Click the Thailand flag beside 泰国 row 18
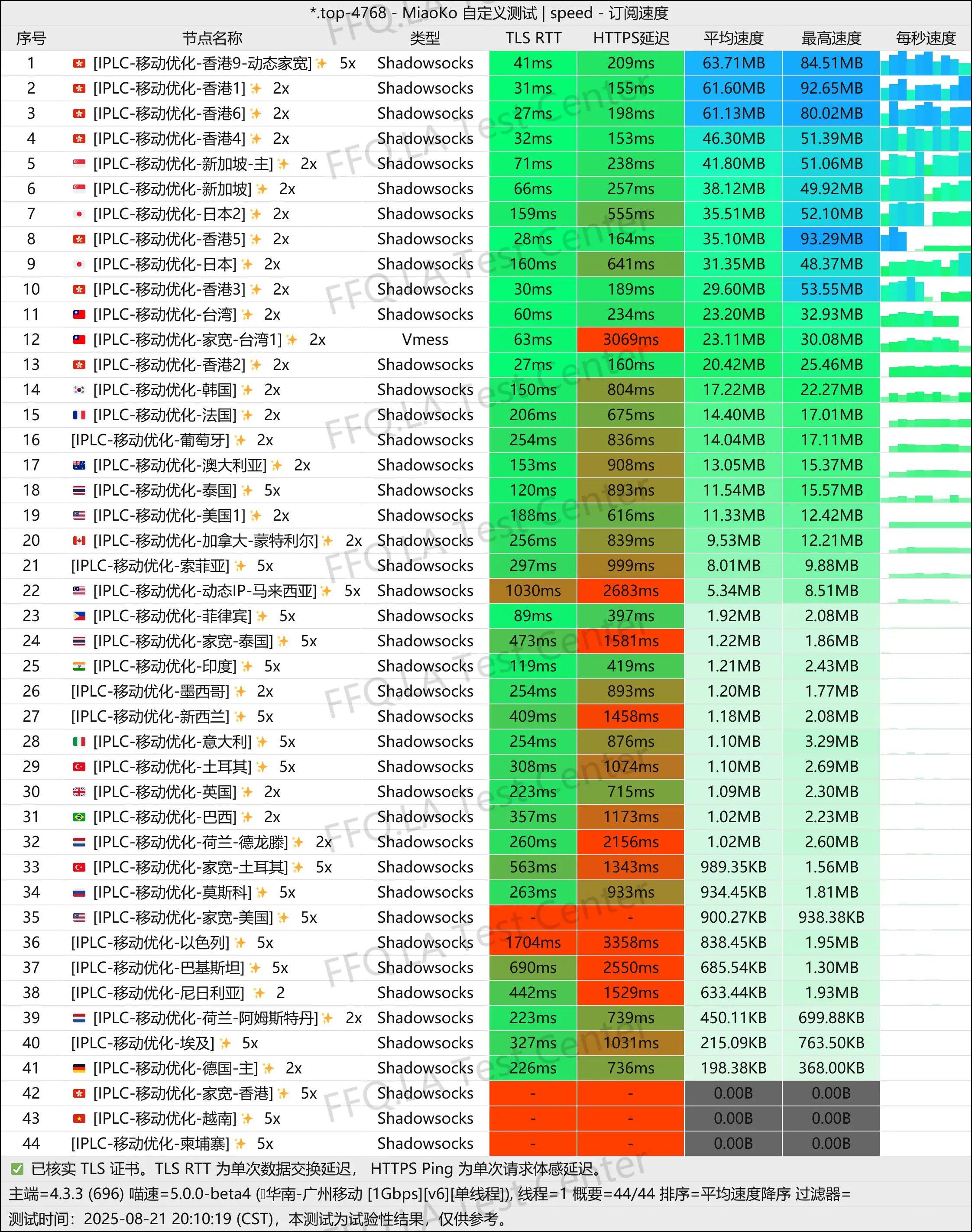 click(x=79, y=490)
